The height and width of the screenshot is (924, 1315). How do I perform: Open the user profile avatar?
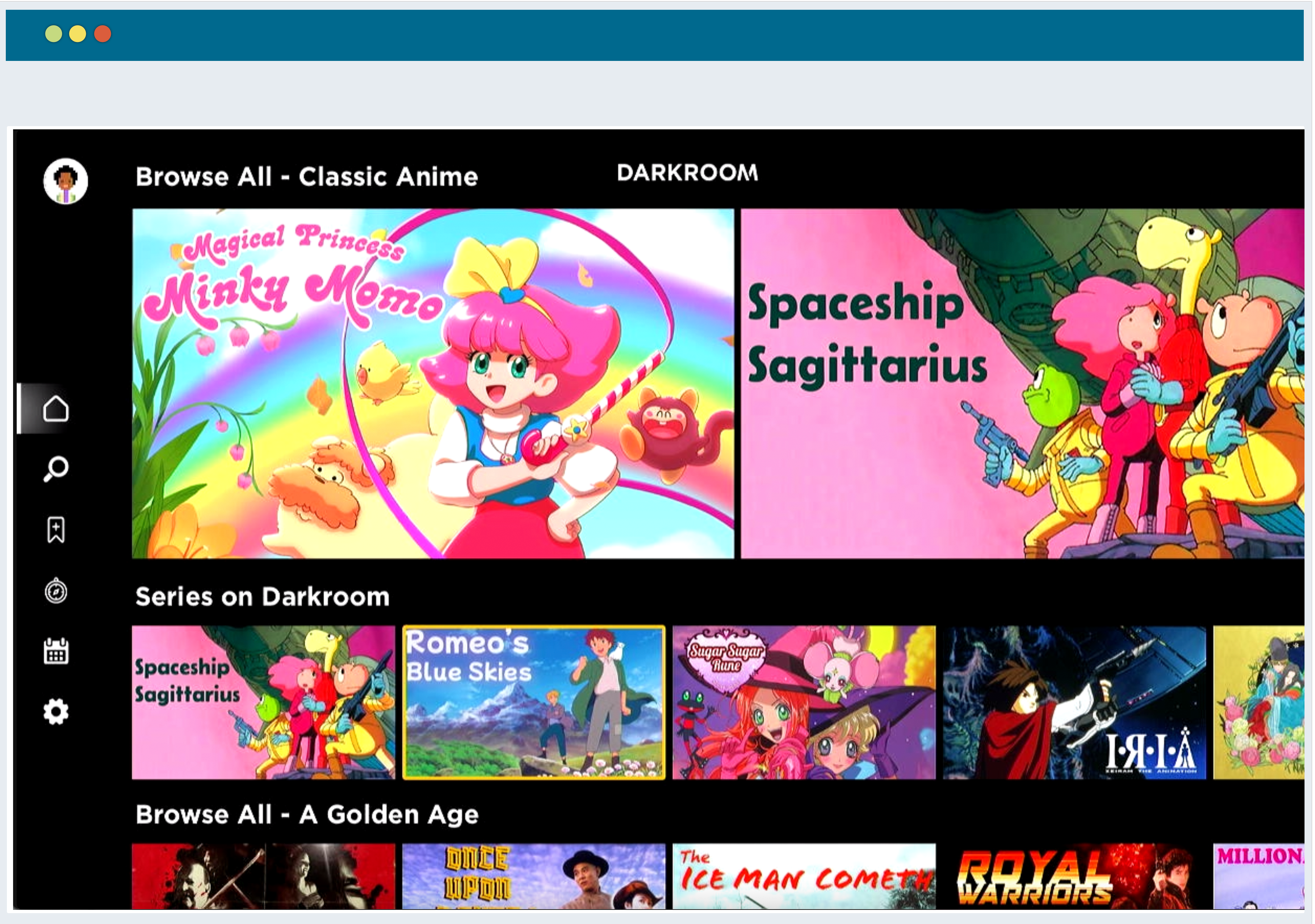coord(66,182)
